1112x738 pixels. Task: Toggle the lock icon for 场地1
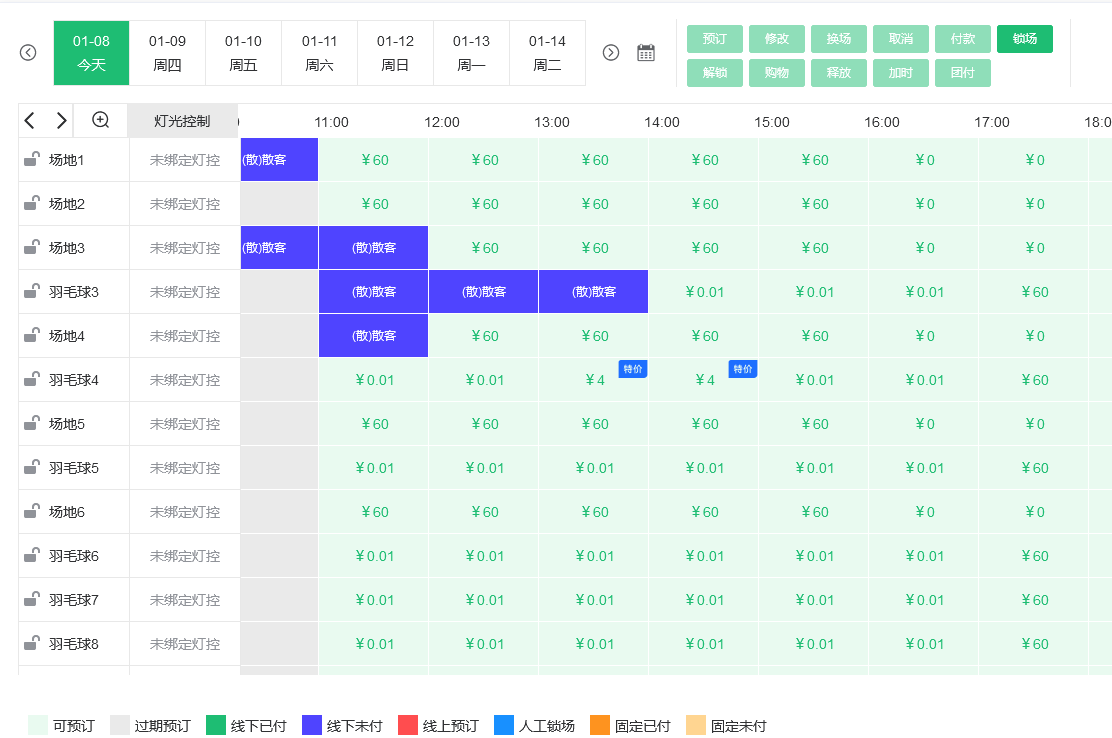[32, 159]
